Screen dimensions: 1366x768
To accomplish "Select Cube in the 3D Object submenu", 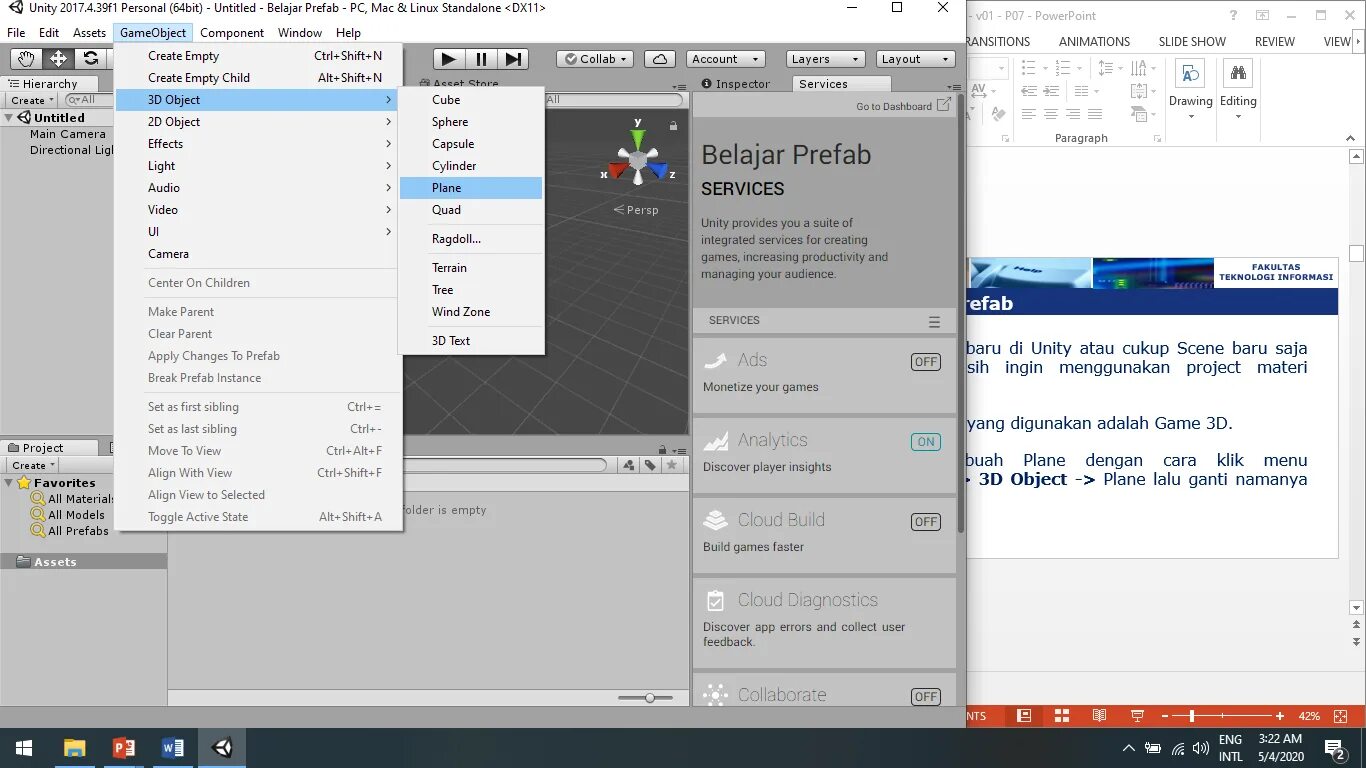I will 471,100.
